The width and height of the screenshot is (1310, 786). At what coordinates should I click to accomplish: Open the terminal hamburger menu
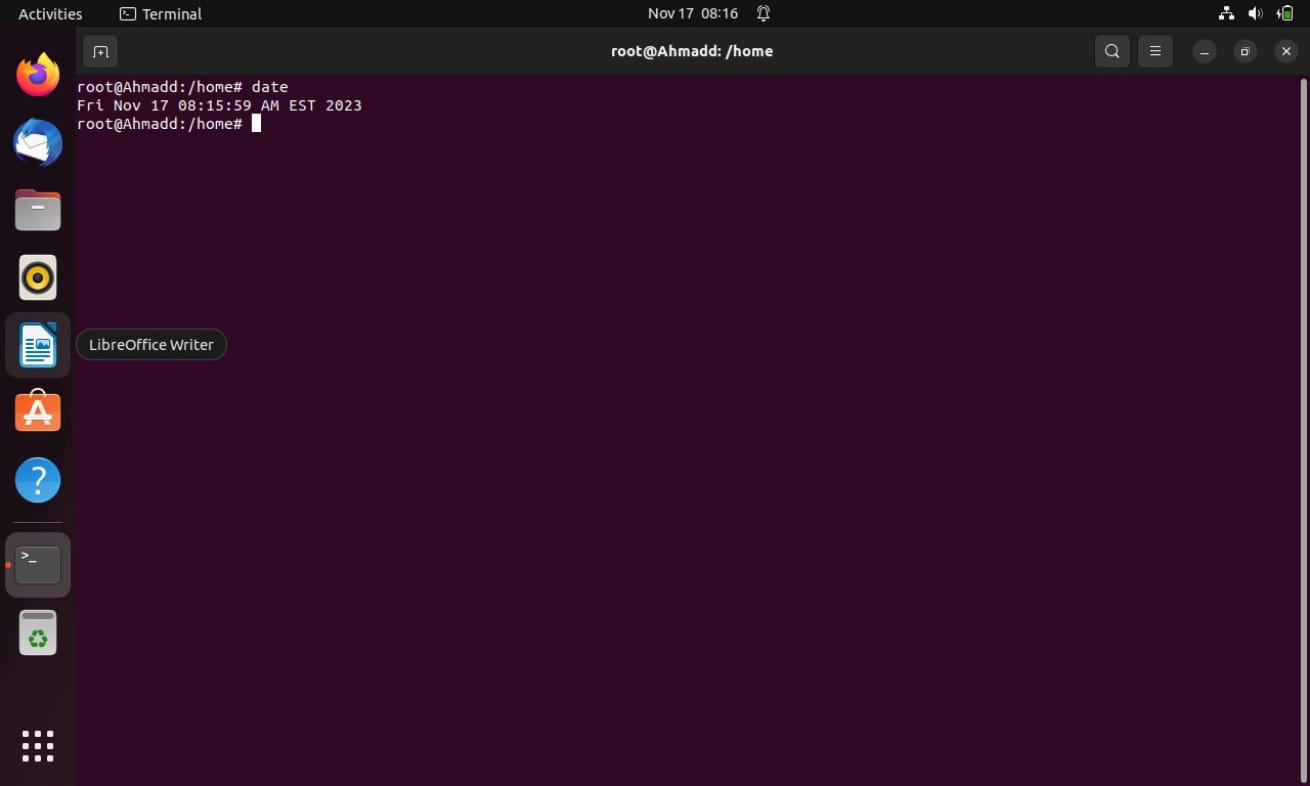coord(1155,51)
